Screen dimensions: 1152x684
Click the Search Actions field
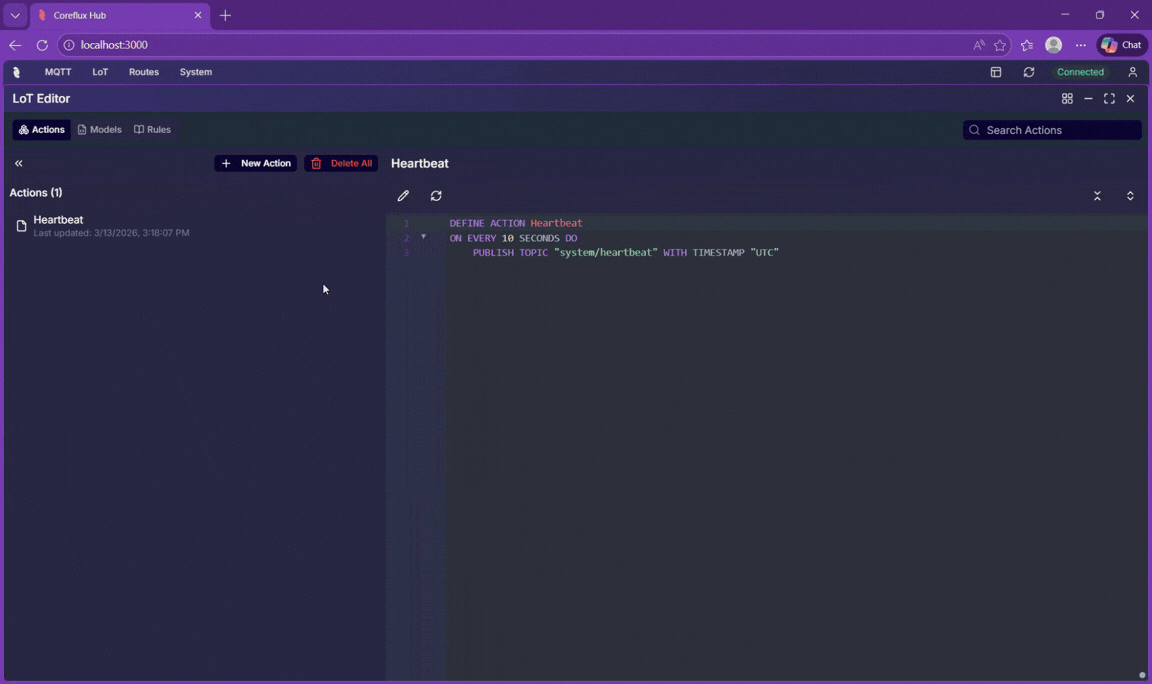1052,129
